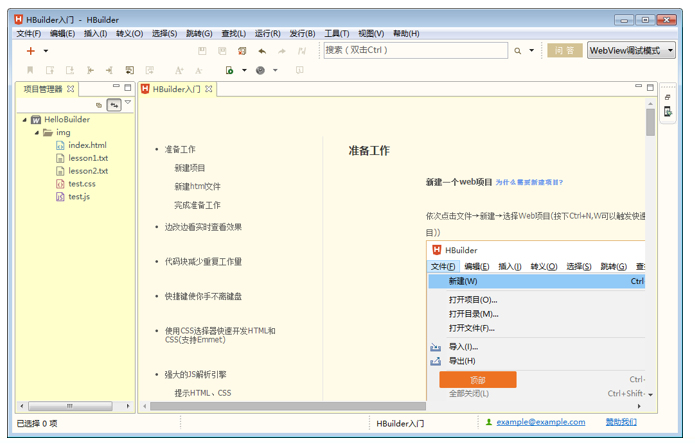This screenshot has width=695, height=444.
Task: Click the Link with Editor icon
Action: click(115, 104)
